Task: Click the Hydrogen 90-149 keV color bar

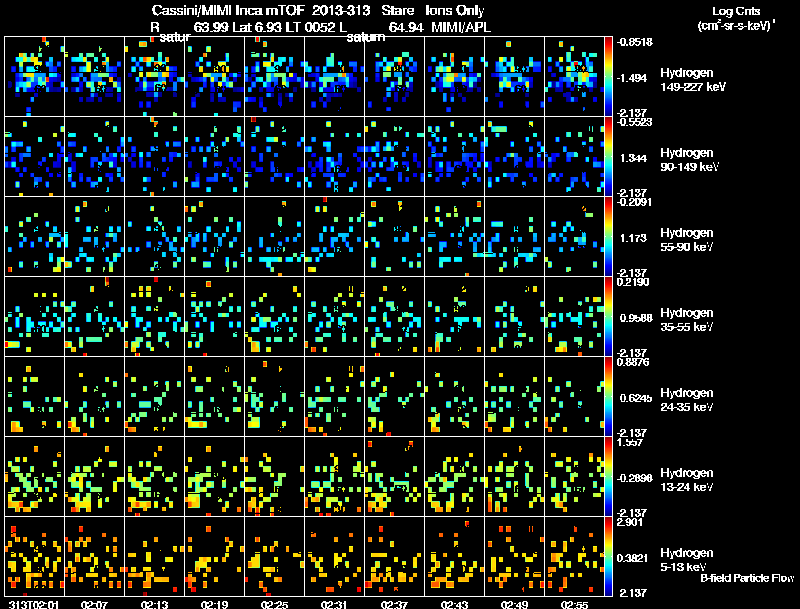Action: click(x=608, y=157)
